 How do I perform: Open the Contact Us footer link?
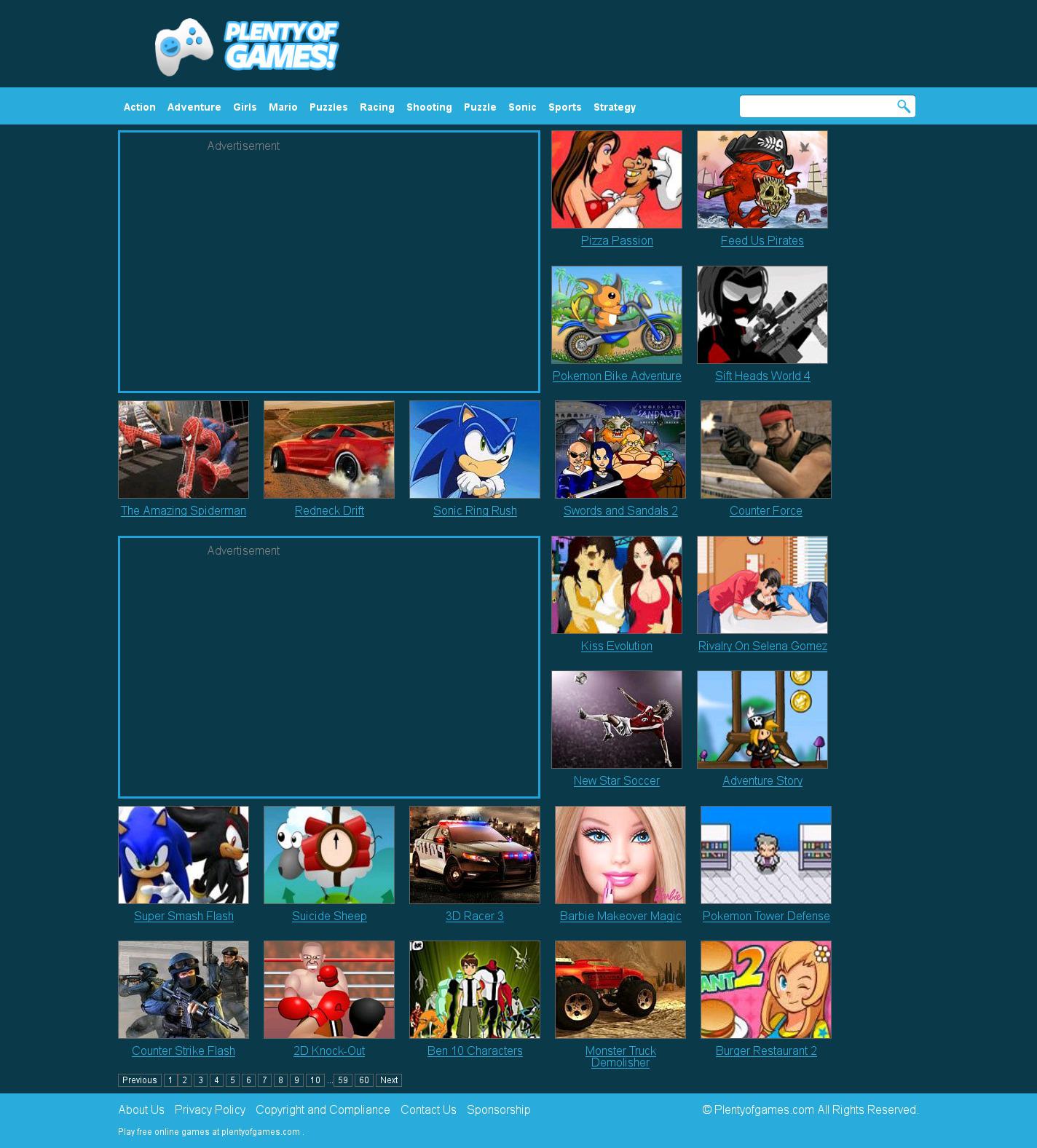click(x=428, y=1110)
